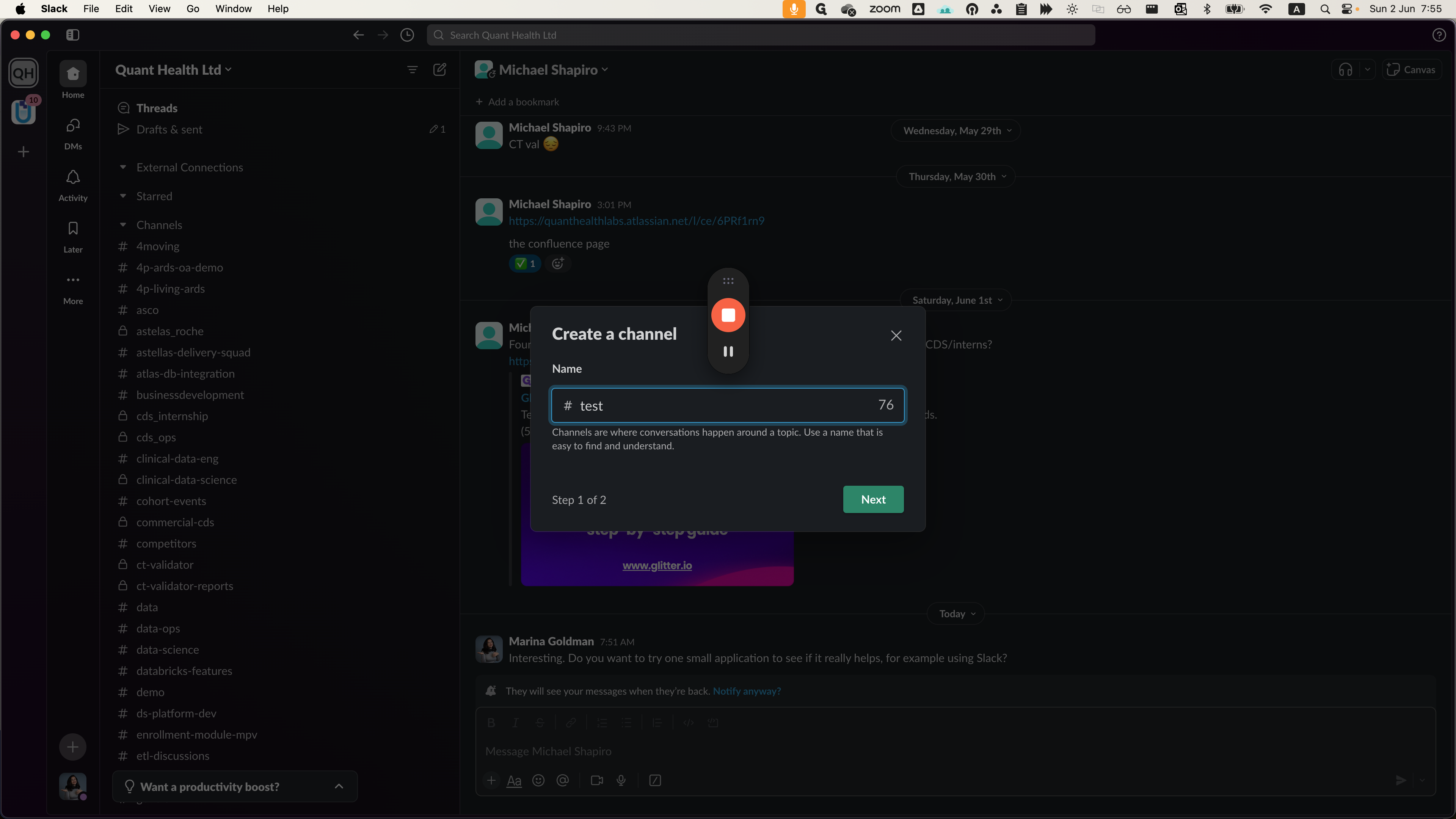Image resolution: width=1456 pixels, height=819 pixels.
Task: Open Saturday, June 1st date dropdown
Action: (956, 300)
